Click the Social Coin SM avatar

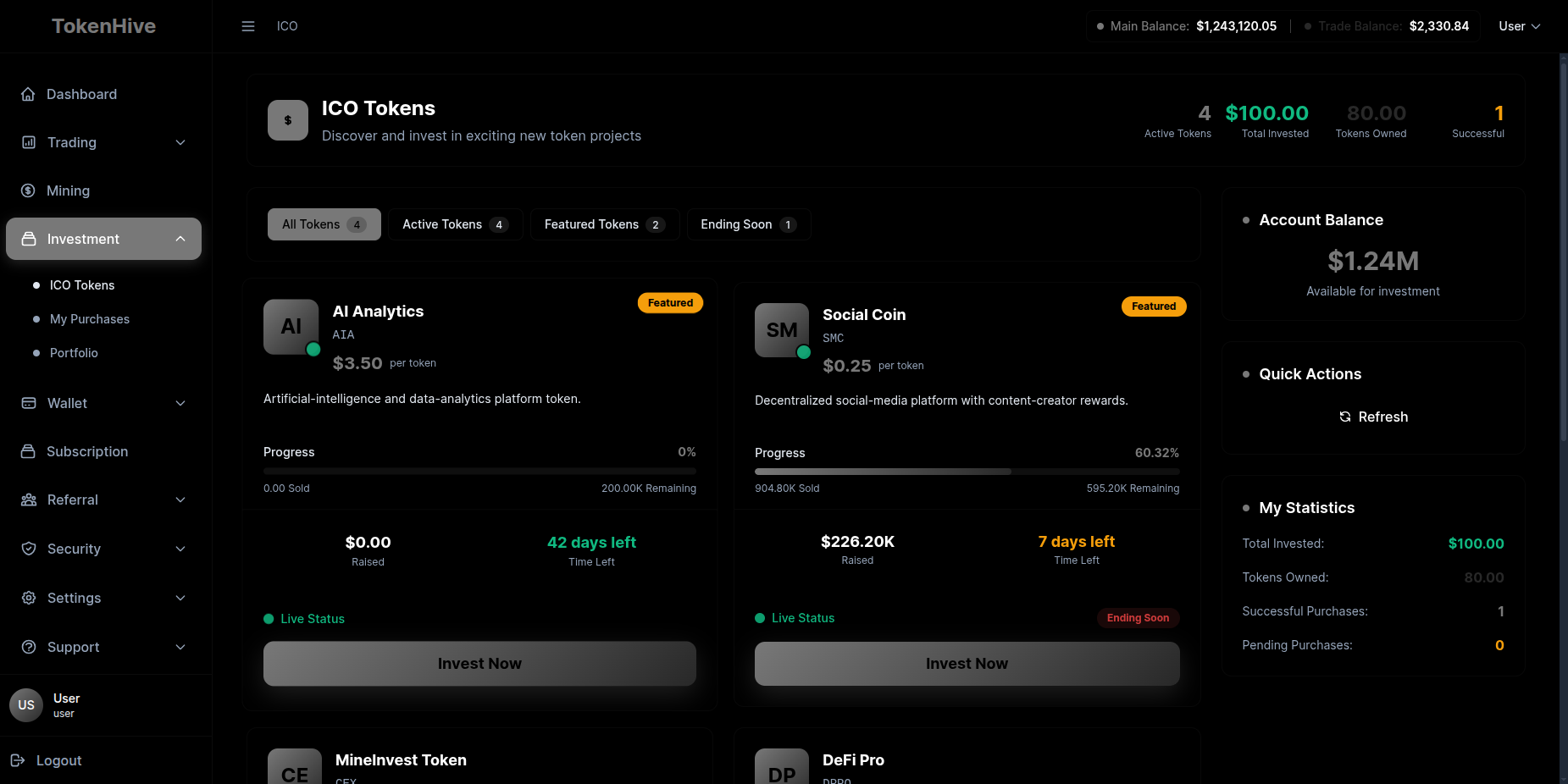781,330
